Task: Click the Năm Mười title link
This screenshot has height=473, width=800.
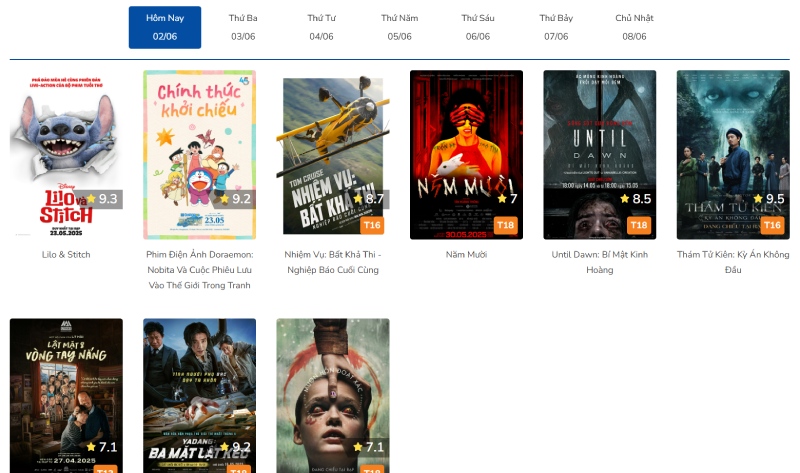Action: tap(466, 255)
